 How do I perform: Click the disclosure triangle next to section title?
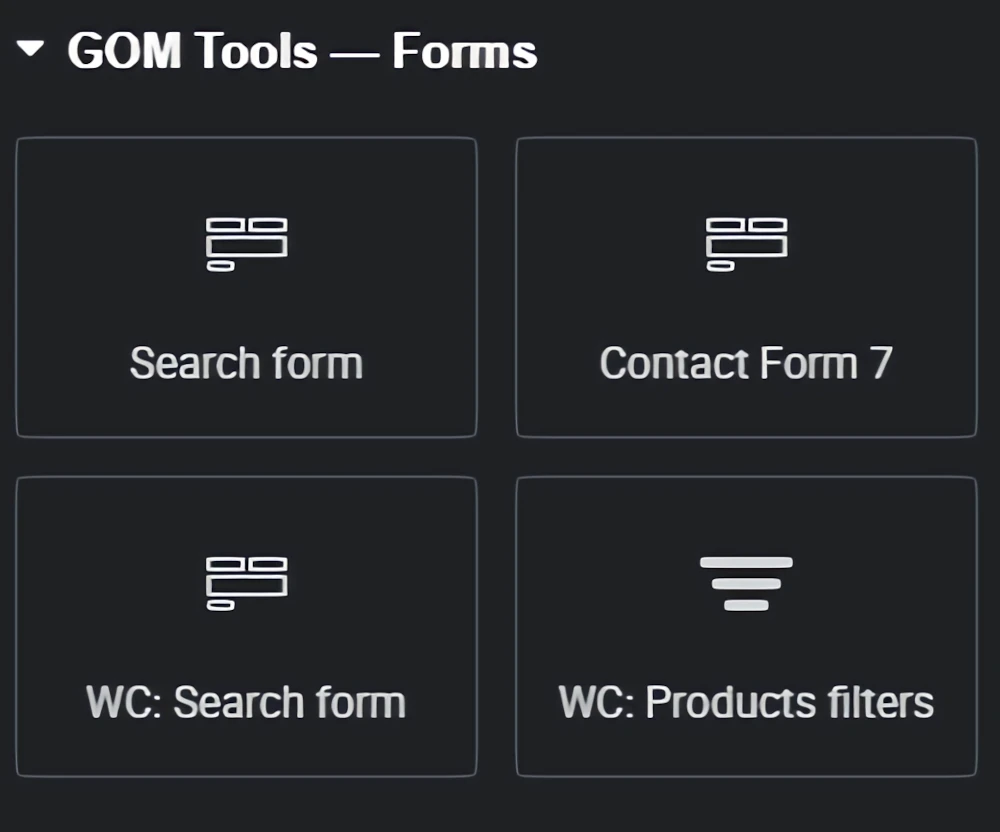point(33,46)
